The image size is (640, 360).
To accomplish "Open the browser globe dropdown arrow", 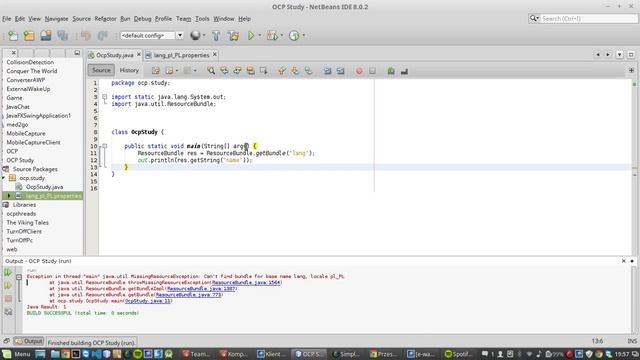I will pos(204,36).
